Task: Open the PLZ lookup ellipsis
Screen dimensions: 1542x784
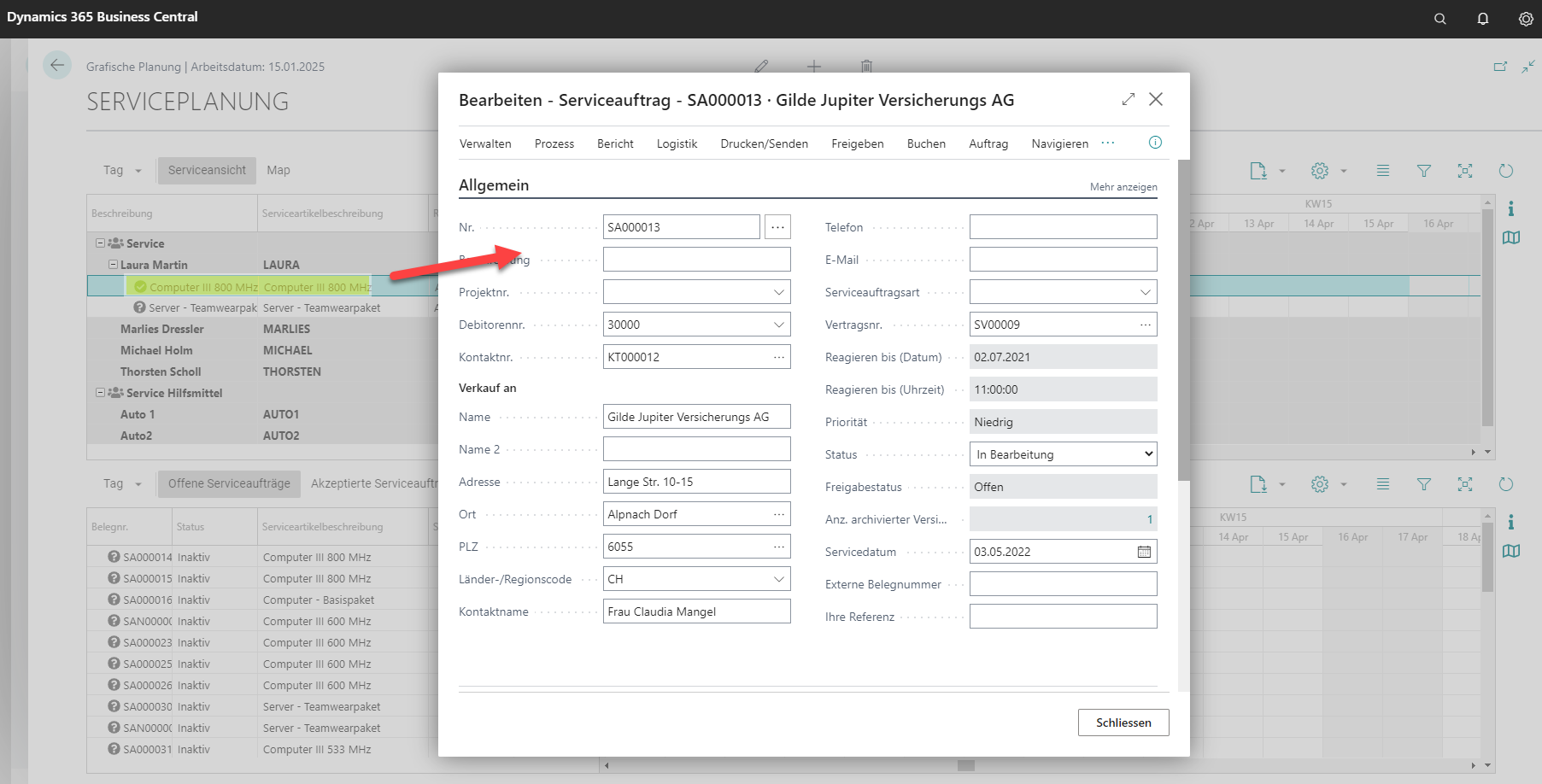Action: click(779, 547)
